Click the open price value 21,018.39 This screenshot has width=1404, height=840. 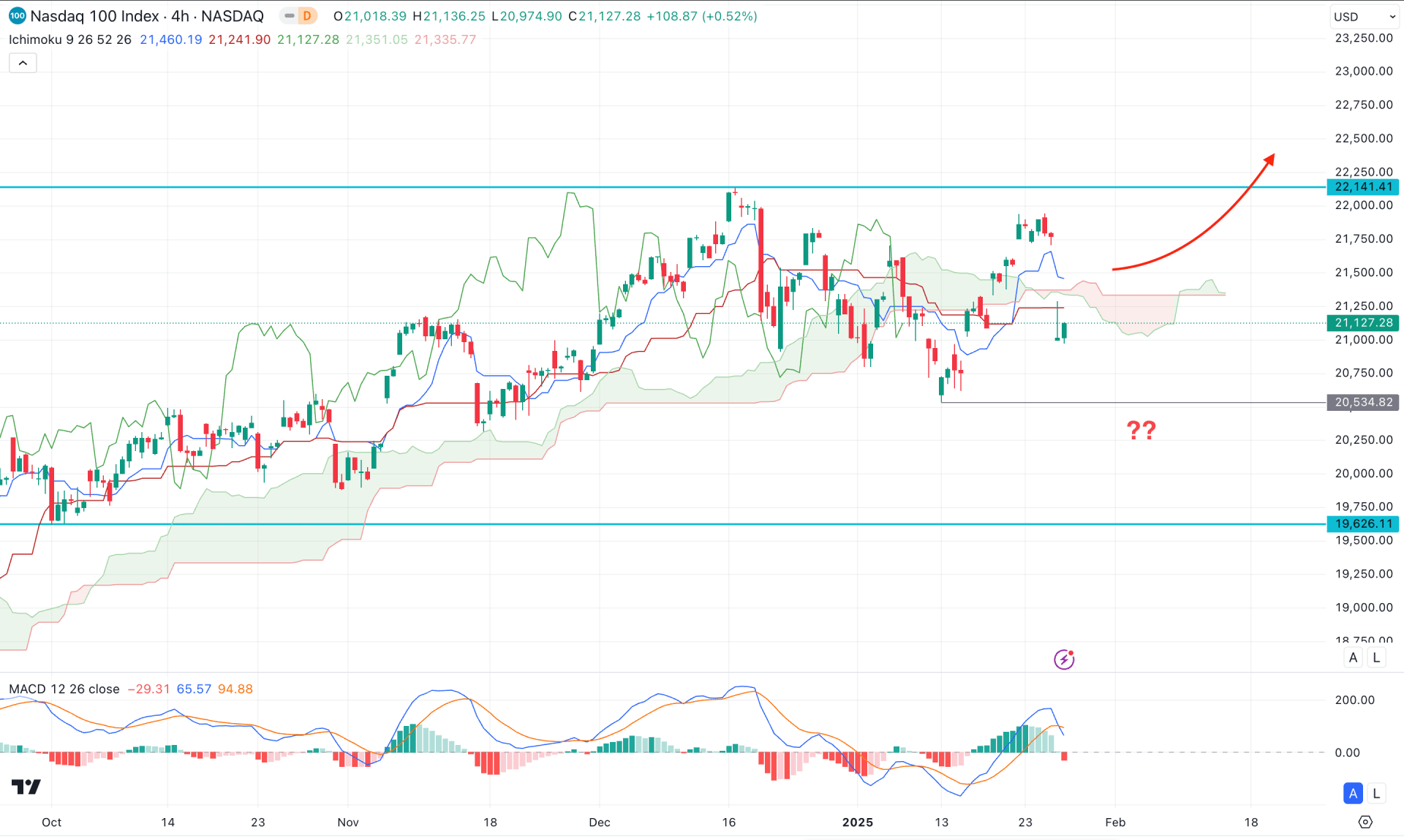[375, 16]
